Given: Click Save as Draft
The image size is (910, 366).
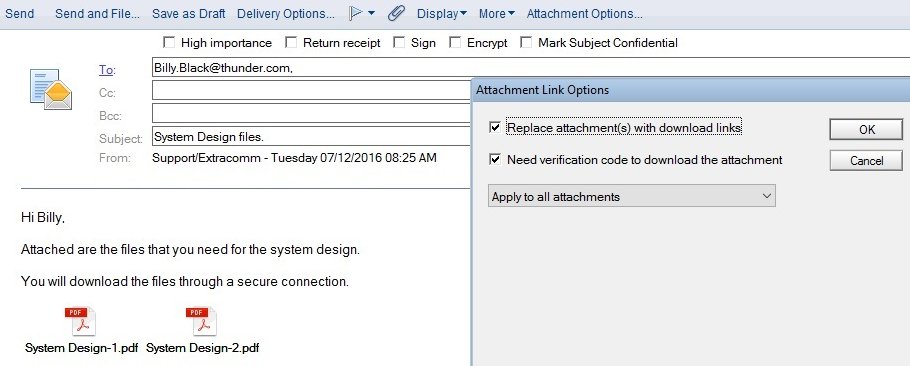Looking at the screenshot, I should [189, 14].
